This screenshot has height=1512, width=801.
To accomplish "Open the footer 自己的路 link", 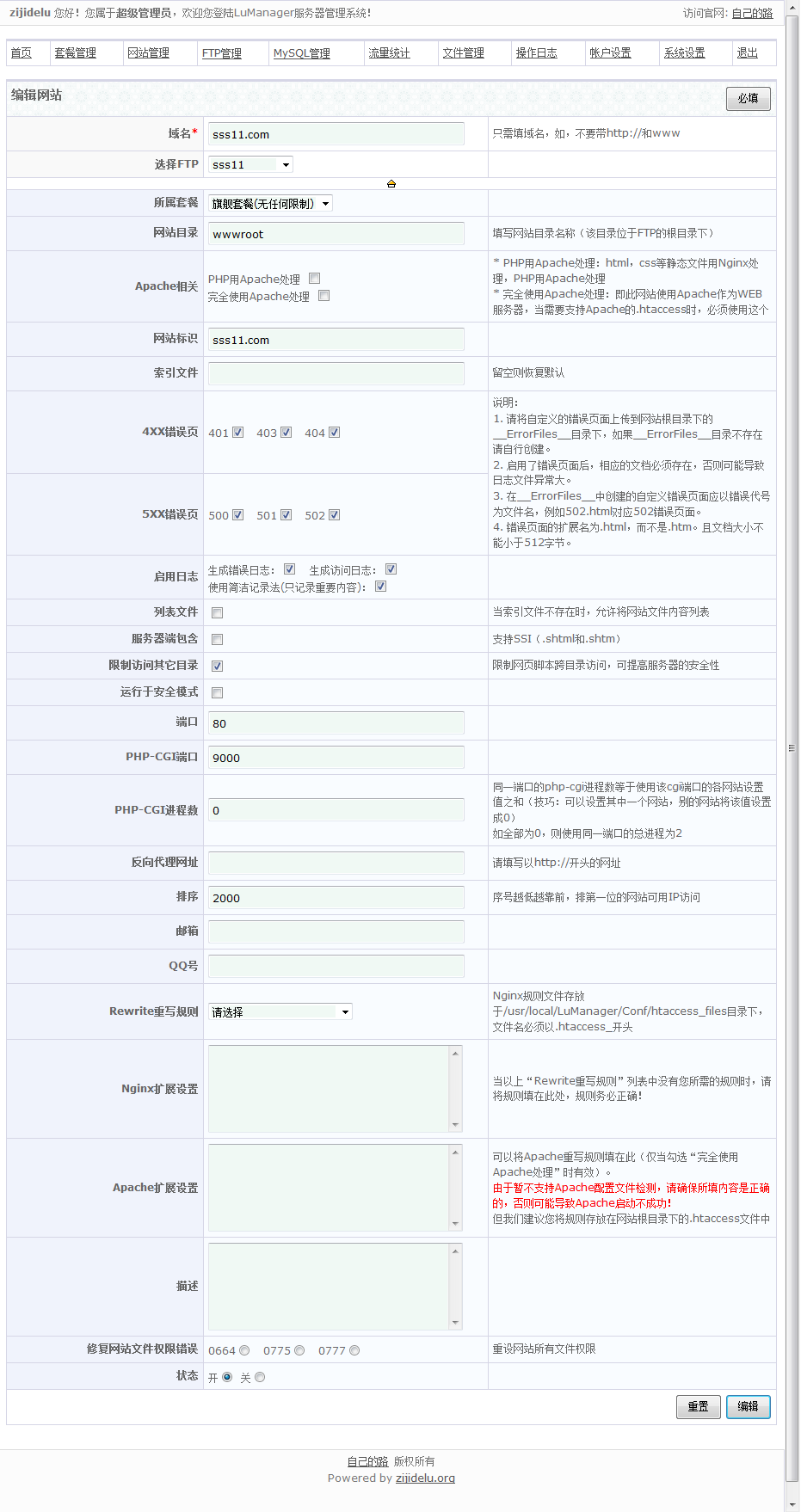I will [x=368, y=1461].
